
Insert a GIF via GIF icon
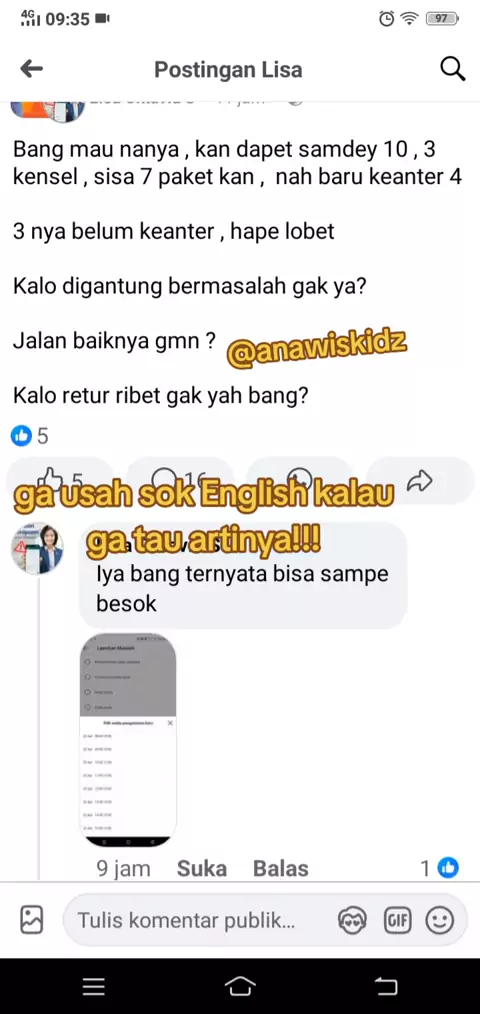pyautogui.click(x=397, y=920)
